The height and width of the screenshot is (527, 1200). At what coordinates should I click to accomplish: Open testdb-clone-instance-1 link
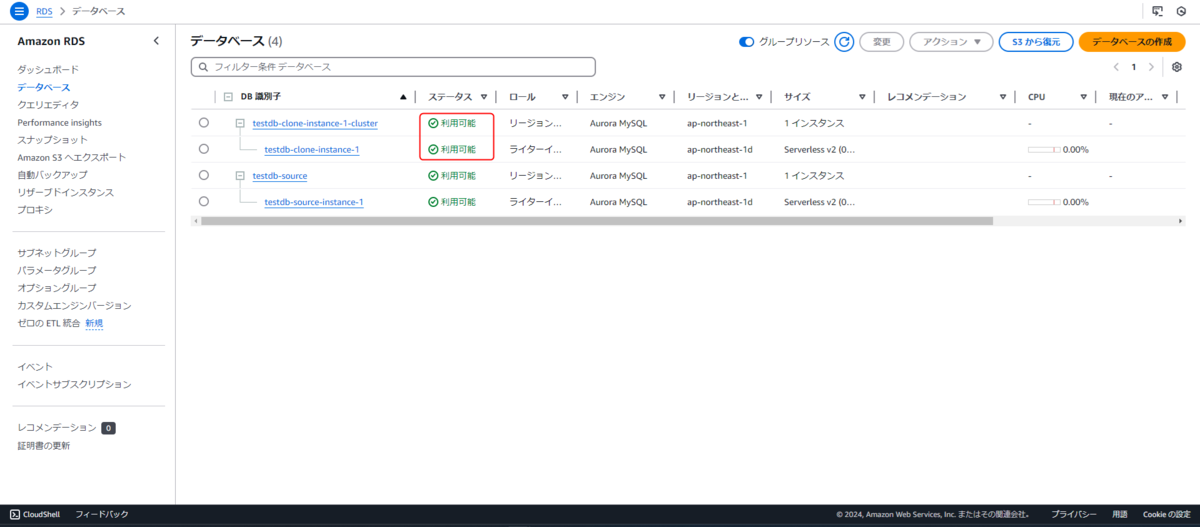click(x=312, y=149)
